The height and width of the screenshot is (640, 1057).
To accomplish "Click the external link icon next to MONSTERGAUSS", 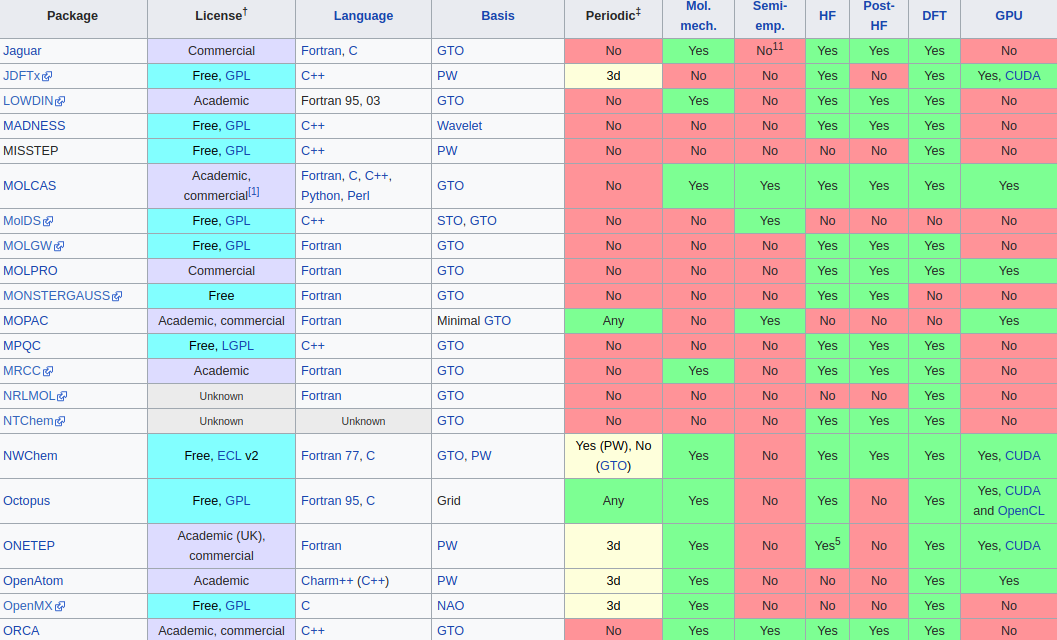I will [x=117, y=296].
